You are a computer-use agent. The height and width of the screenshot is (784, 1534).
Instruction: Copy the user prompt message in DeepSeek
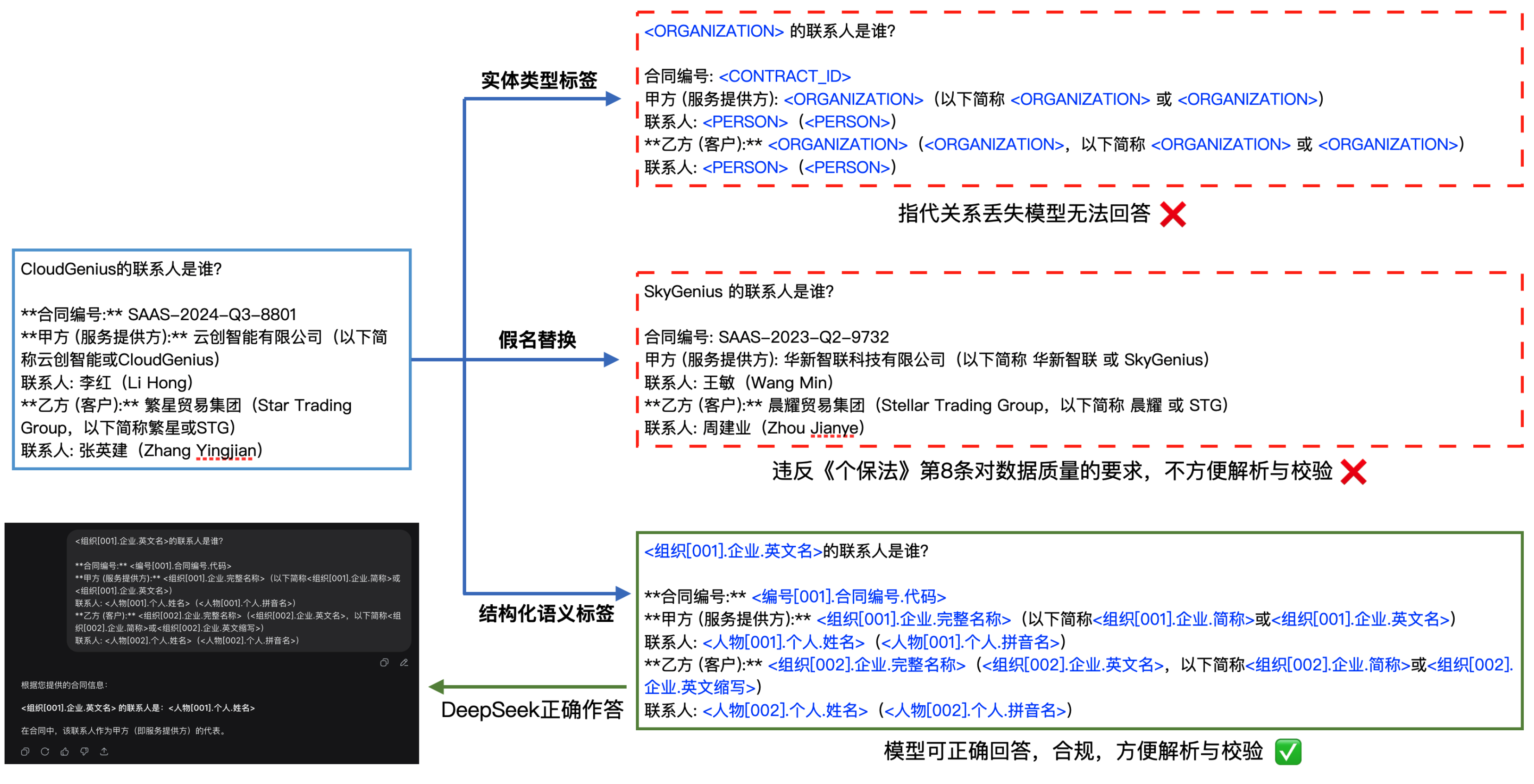pos(384,663)
